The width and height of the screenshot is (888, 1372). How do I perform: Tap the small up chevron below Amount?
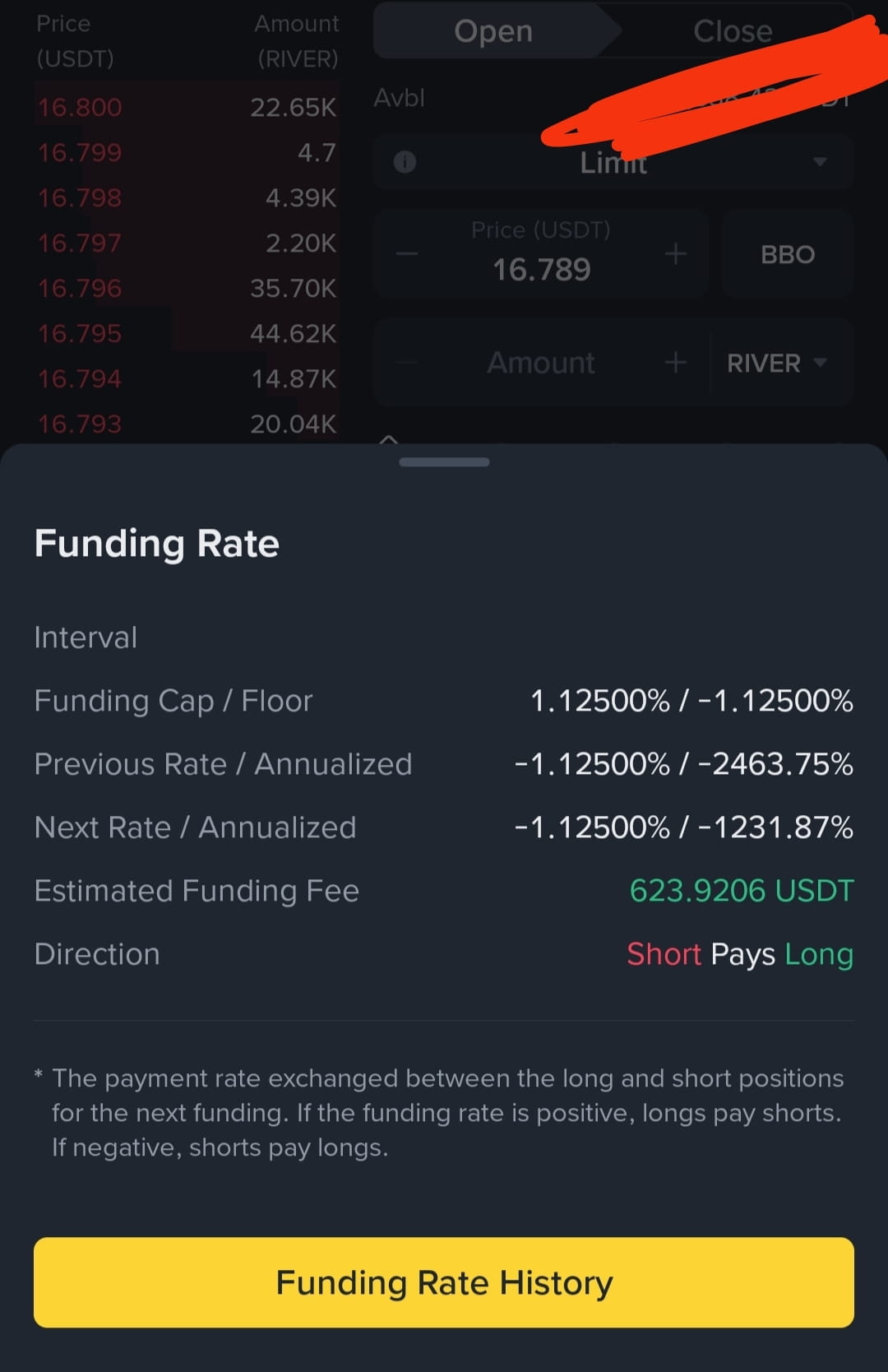click(389, 439)
